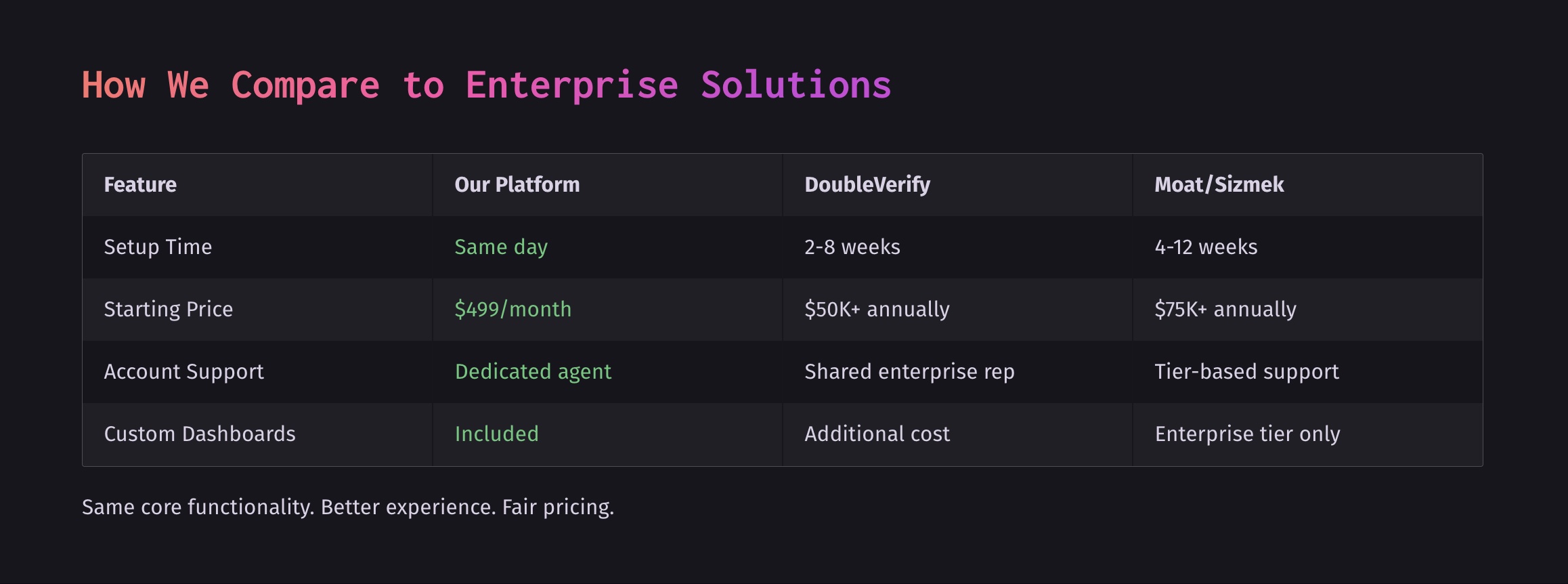The image size is (1568, 584).
Task: Click the '4-12 weeks' cell
Action: point(1205,247)
